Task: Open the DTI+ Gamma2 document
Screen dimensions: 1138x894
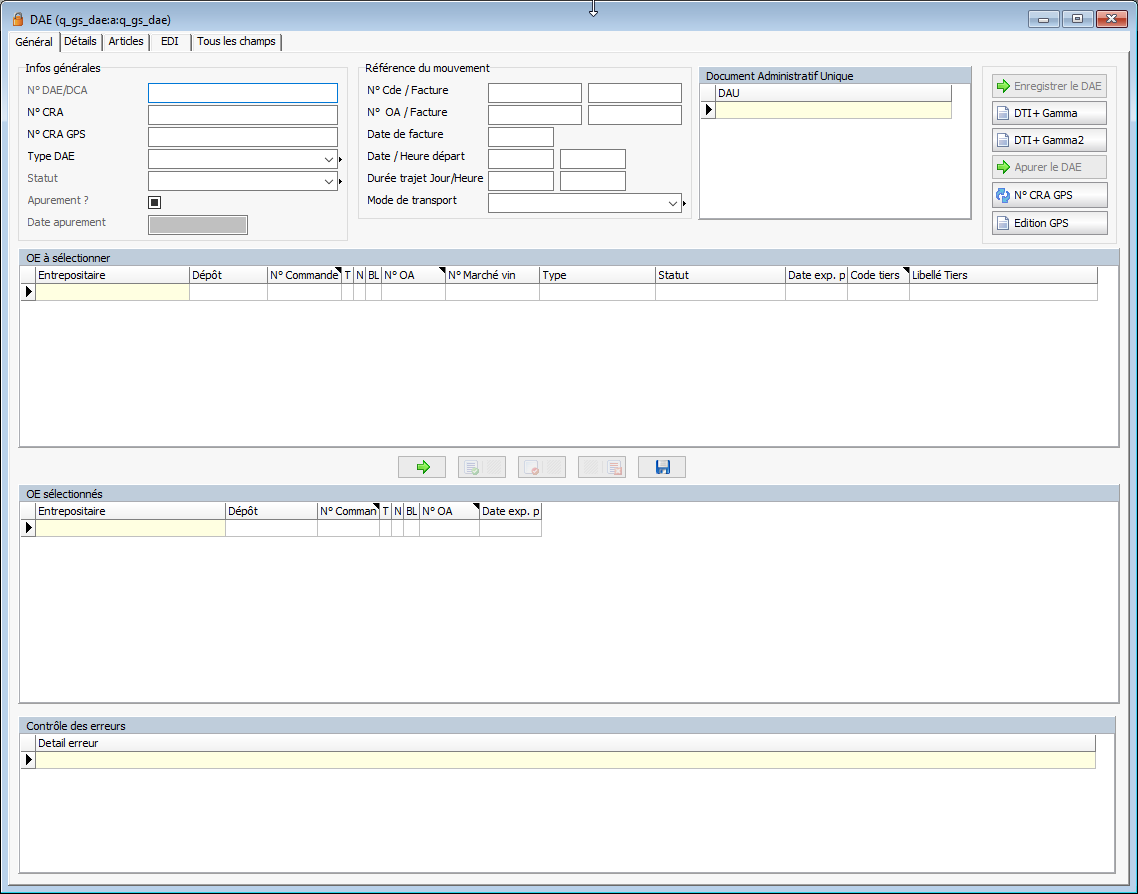Action: [x=1049, y=140]
